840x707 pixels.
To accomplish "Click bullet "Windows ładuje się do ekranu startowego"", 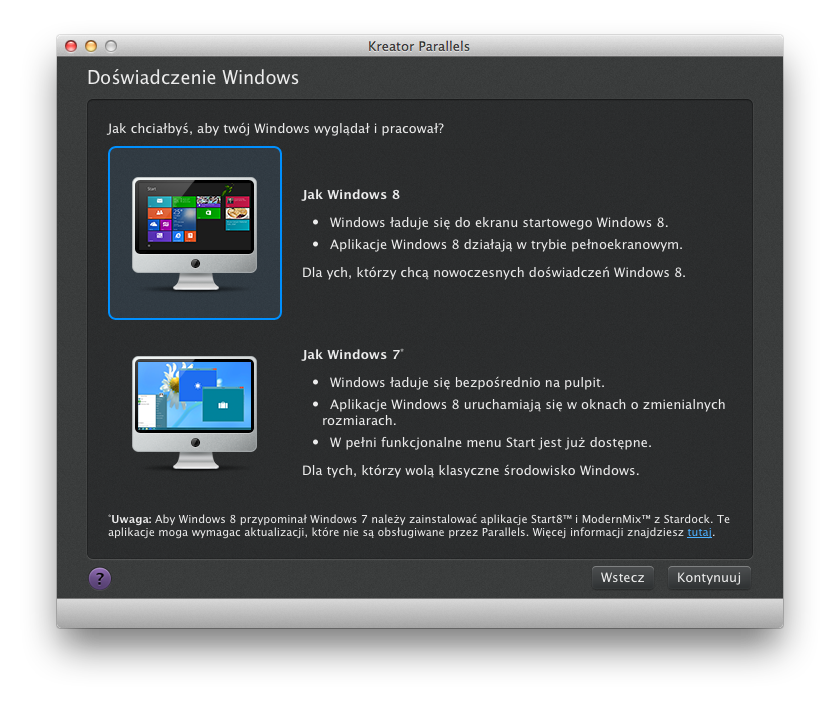I will pos(498,222).
